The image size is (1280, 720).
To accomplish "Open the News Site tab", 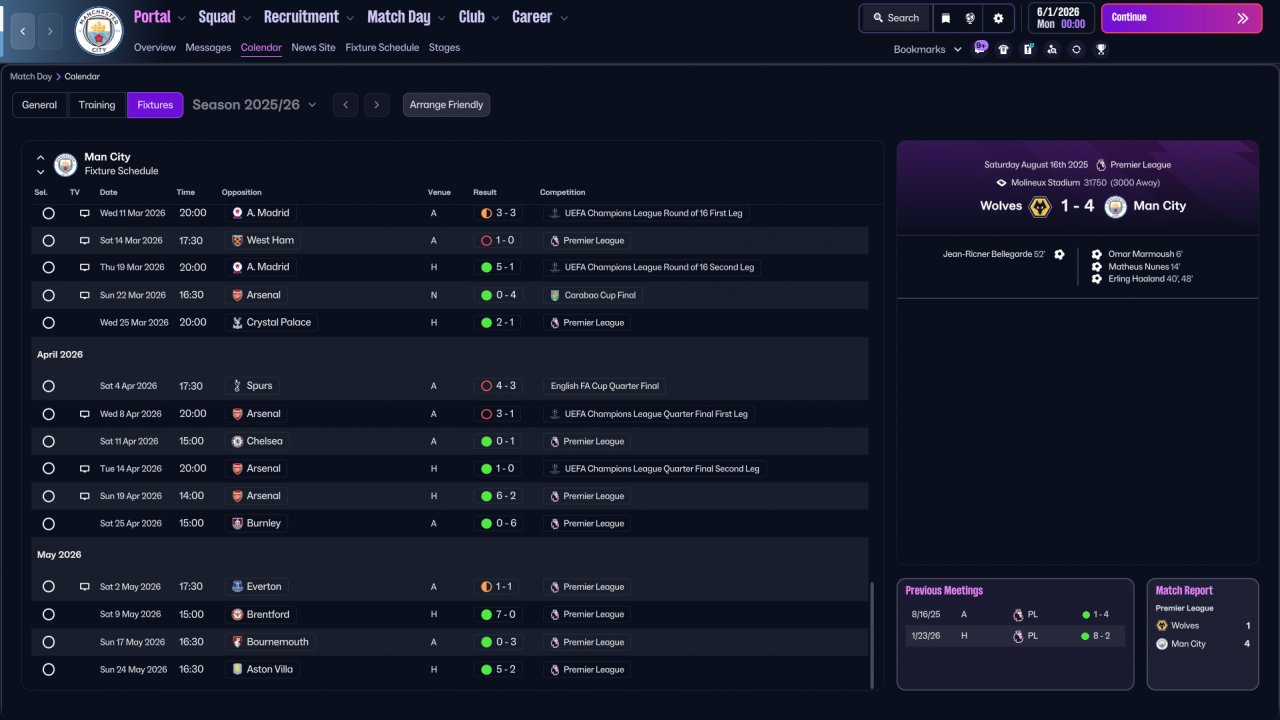I will pyautogui.click(x=314, y=47).
